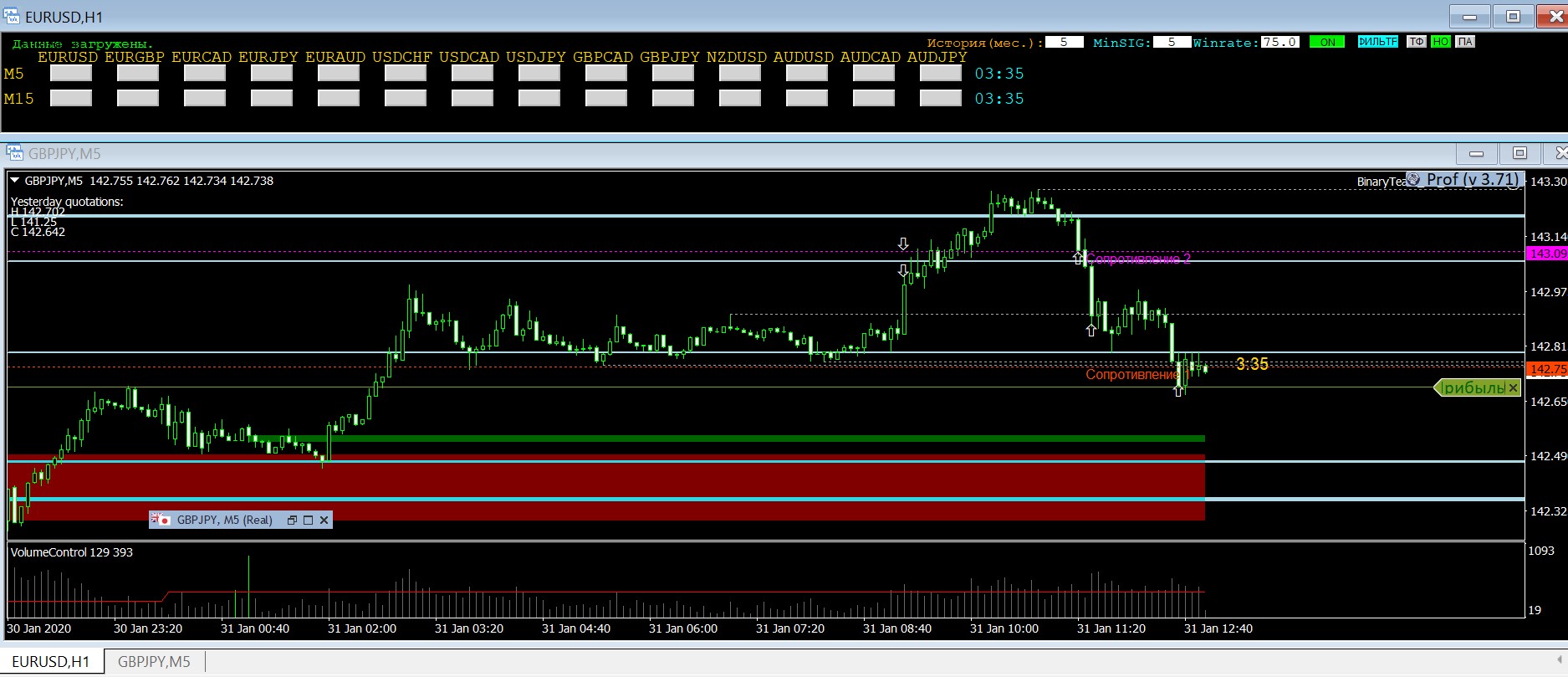The image size is (1568, 677).
Task: Click the GBPJPY,M5 chart window title icon
Action: (15, 153)
